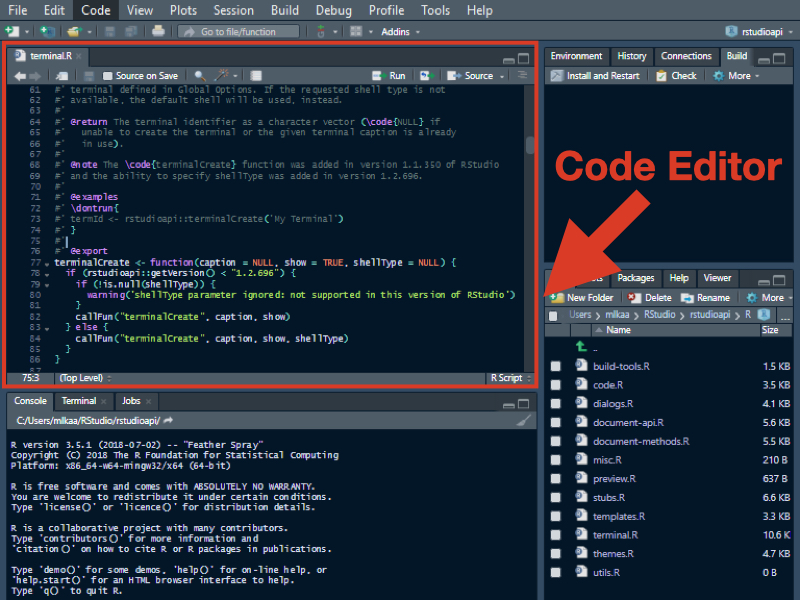Screen dimensions: 800x600
Task: Click the workspace panes layout icon
Action: pos(356,32)
